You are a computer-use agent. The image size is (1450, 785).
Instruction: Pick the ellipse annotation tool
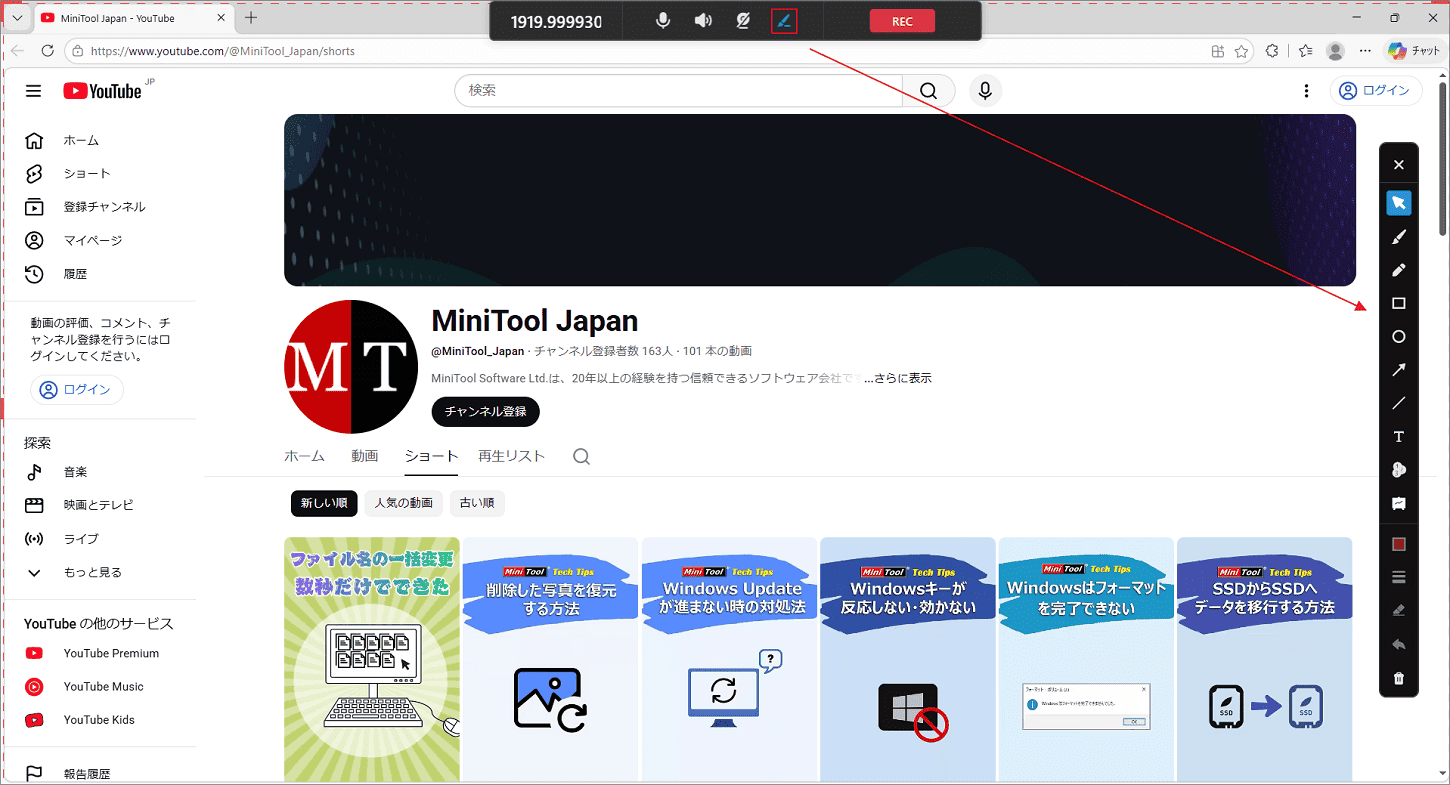[x=1399, y=337]
